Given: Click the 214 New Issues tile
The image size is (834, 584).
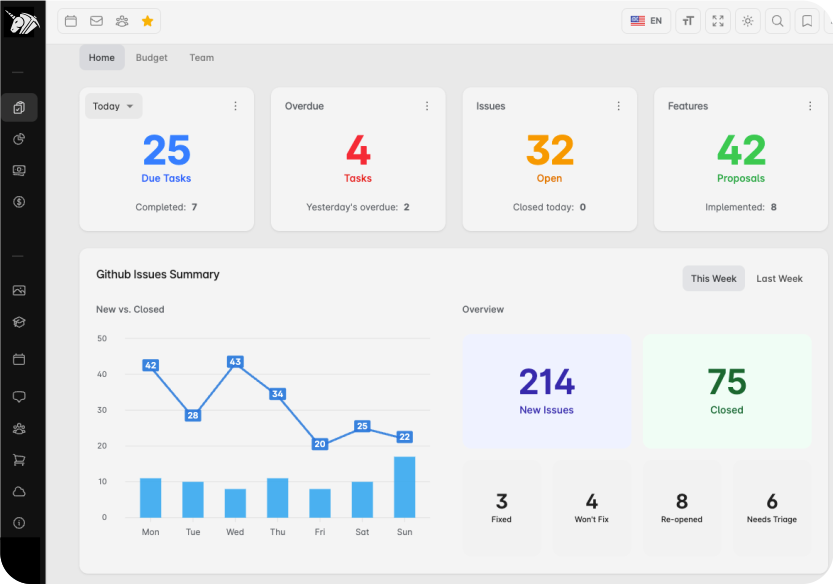Looking at the screenshot, I should (546, 390).
